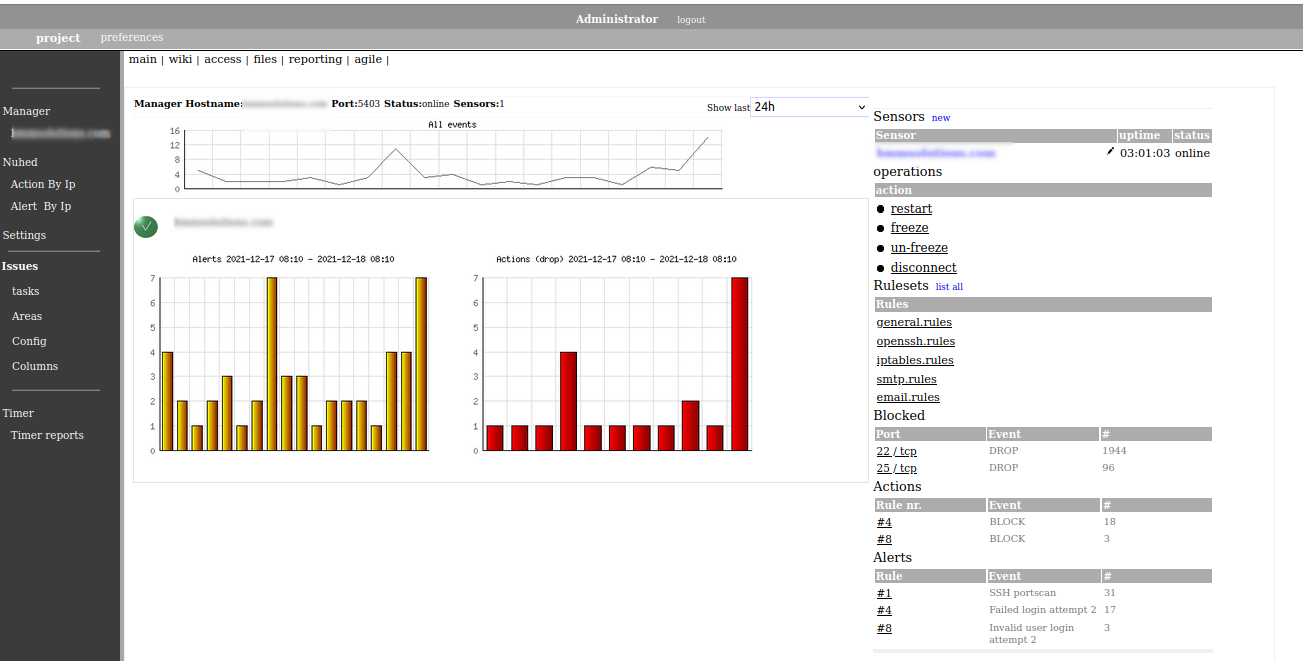This screenshot has height=661, width=1303.
Task: Open Timer reports in sidebar
Action: [x=47, y=435]
